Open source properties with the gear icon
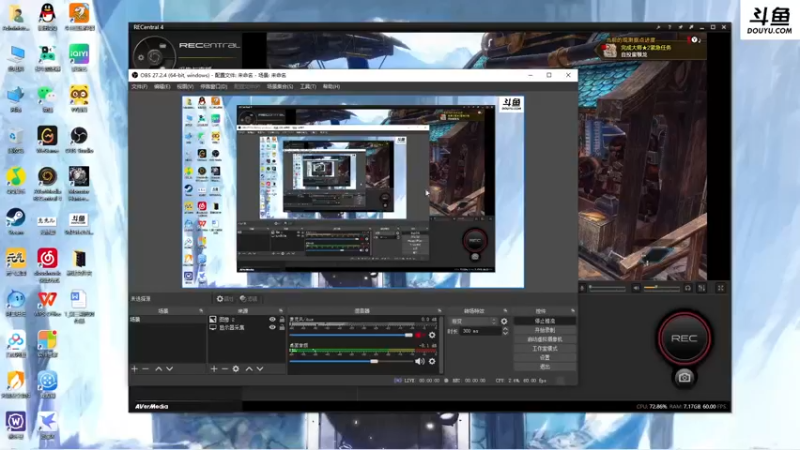The image size is (800, 450). pyautogui.click(x=236, y=368)
